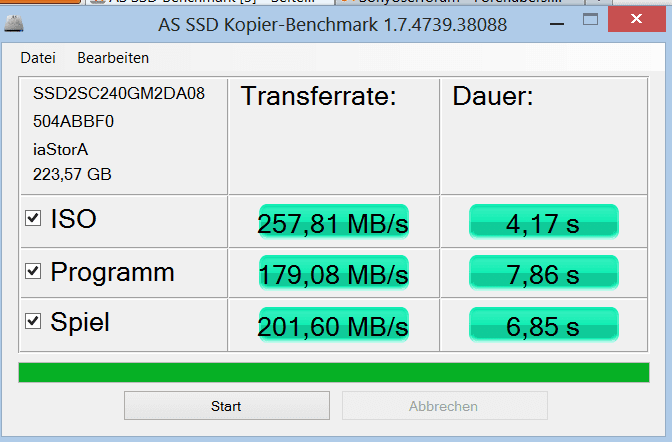
Task: Select the Programm transfer rate result
Action: pyautogui.click(x=333, y=274)
